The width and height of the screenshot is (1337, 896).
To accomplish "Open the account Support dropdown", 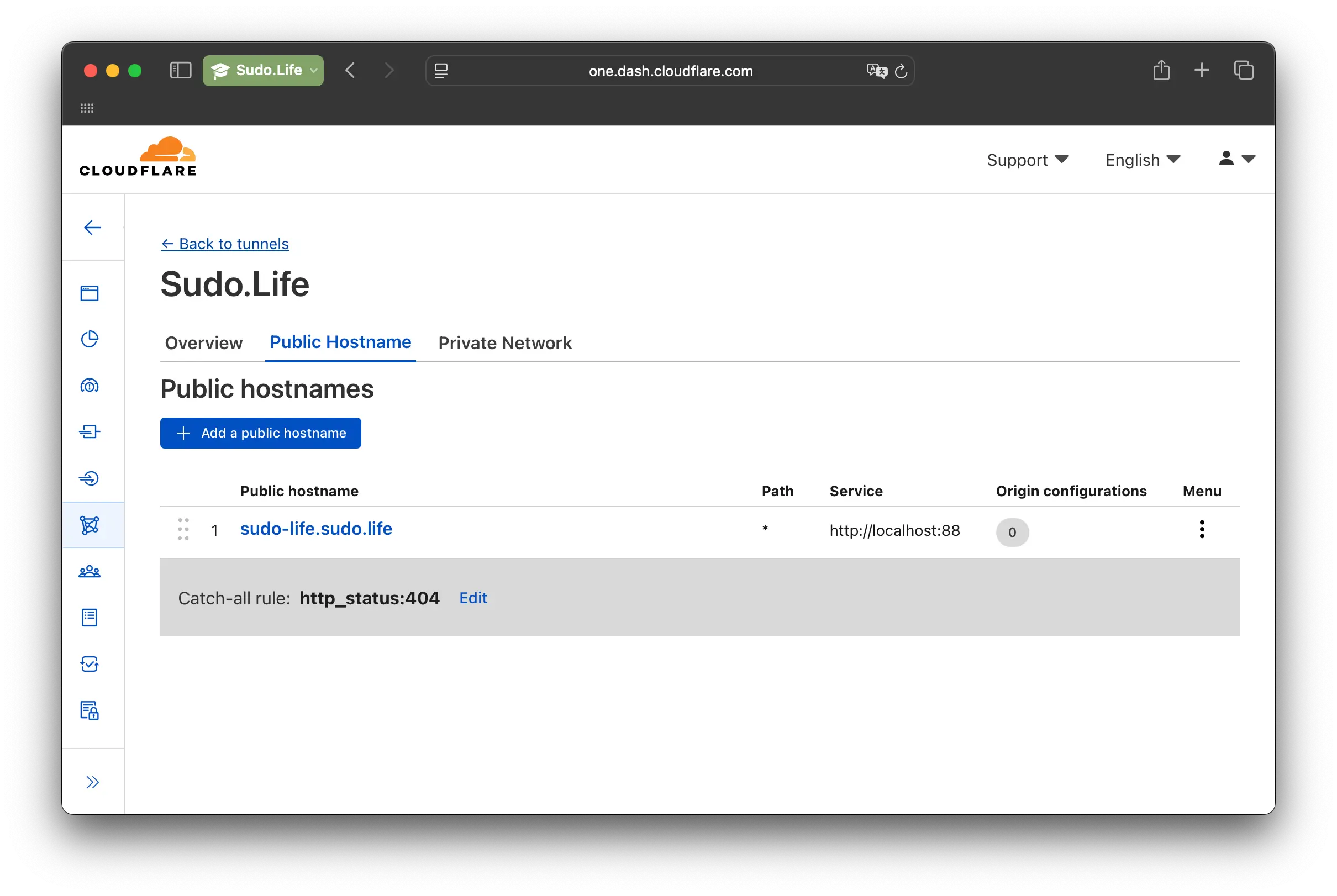I will [x=1027, y=160].
